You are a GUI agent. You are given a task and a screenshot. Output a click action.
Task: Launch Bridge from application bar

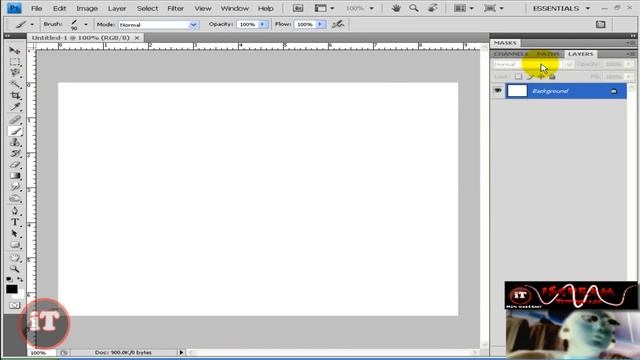(298, 8)
